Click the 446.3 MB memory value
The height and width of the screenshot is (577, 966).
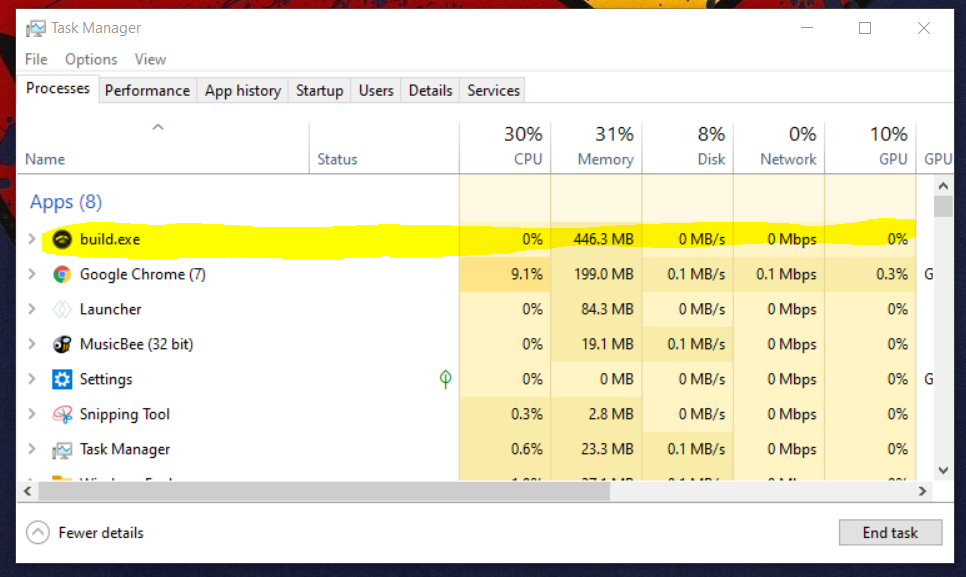tap(604, 239)
